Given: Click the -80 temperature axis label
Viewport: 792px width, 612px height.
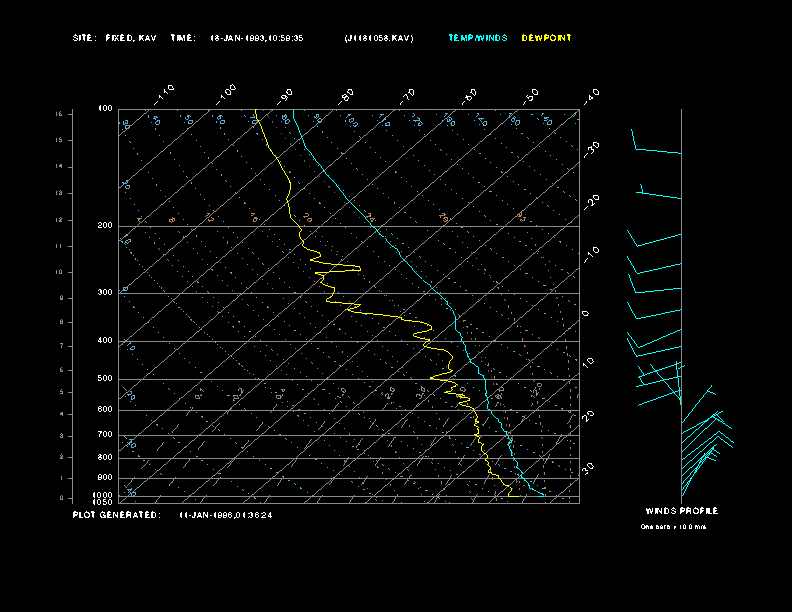Looking at the screenshot, I should point(346,96).
